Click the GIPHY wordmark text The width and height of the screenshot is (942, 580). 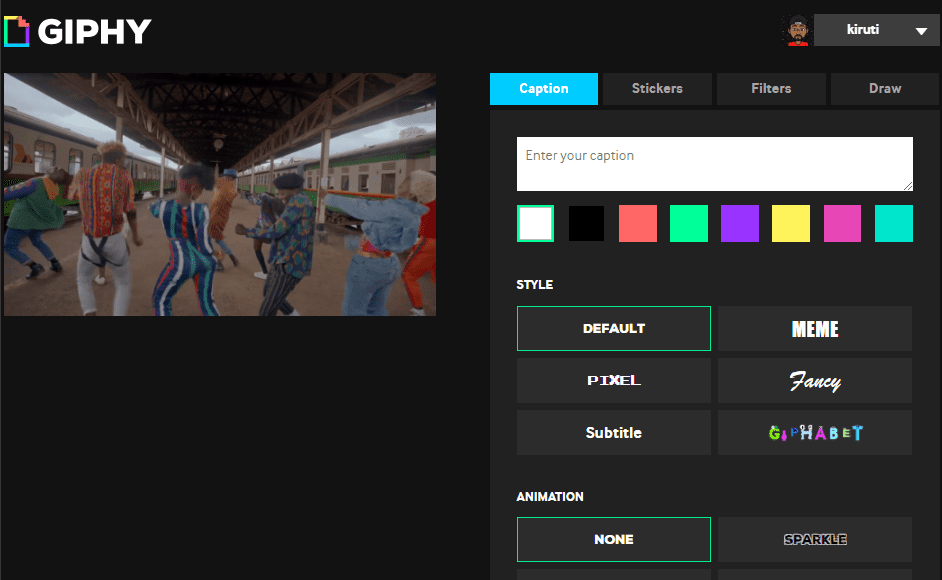pos(94,32)
